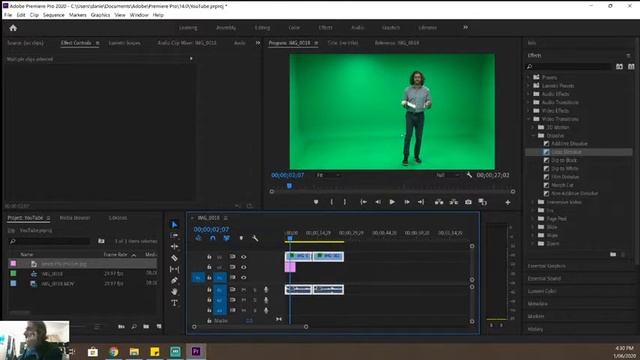Open the File menu
The image size is (640, 360).
pos(8,15)
